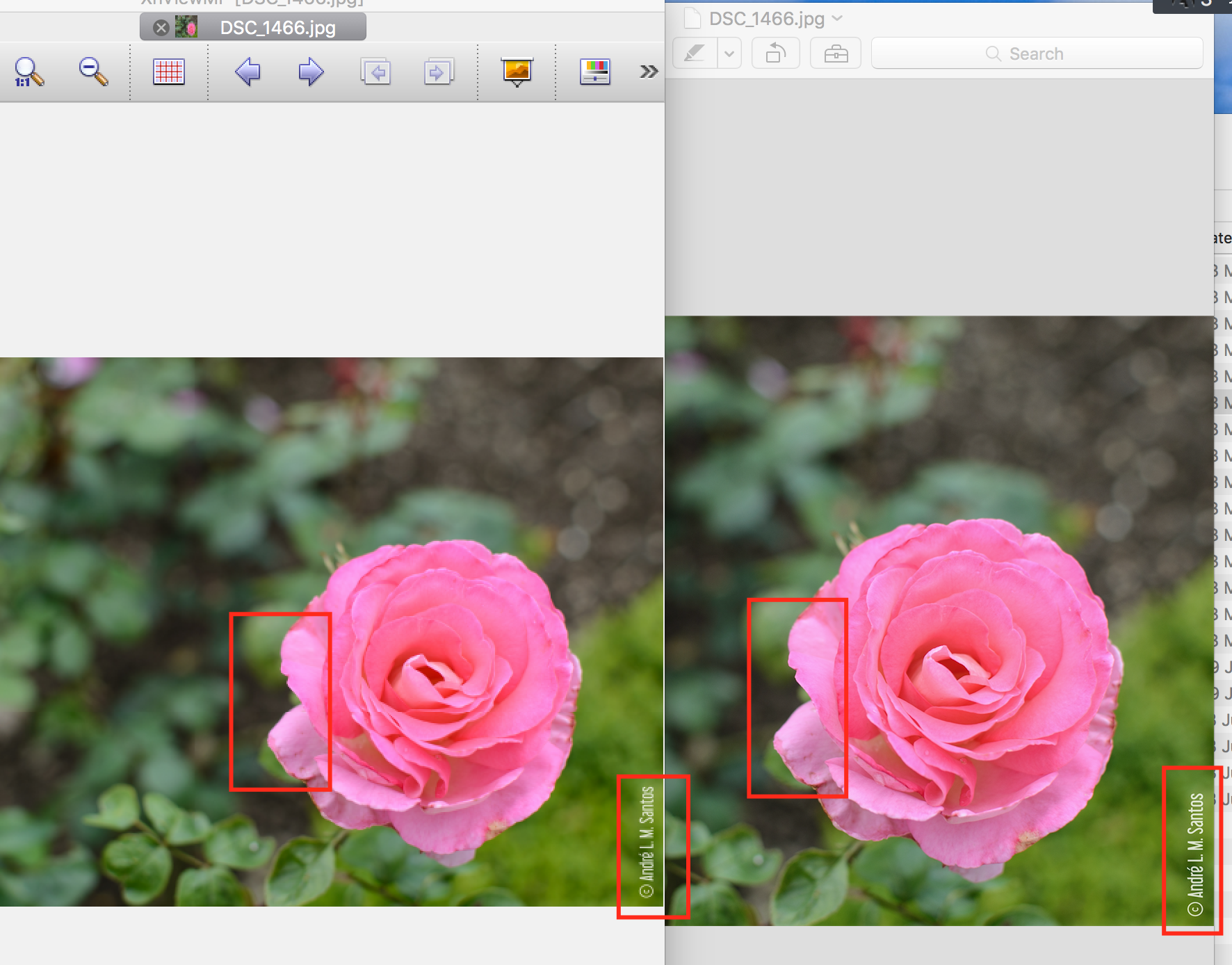
Task: Show the Markup toolbar via toolbox icon
Action: pos(836,54)
